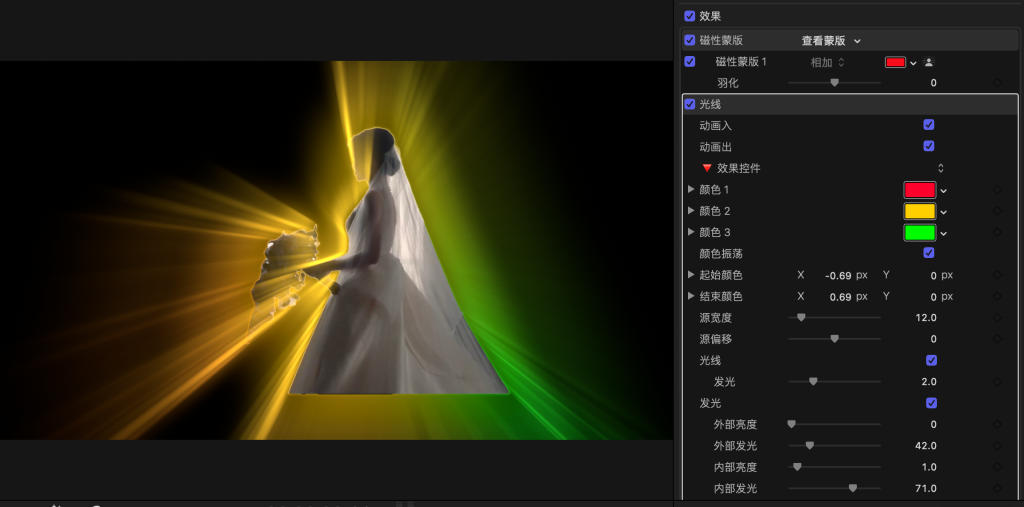
Task: Click the green 颜色 3 color swatch
Action: pos(919,233)
